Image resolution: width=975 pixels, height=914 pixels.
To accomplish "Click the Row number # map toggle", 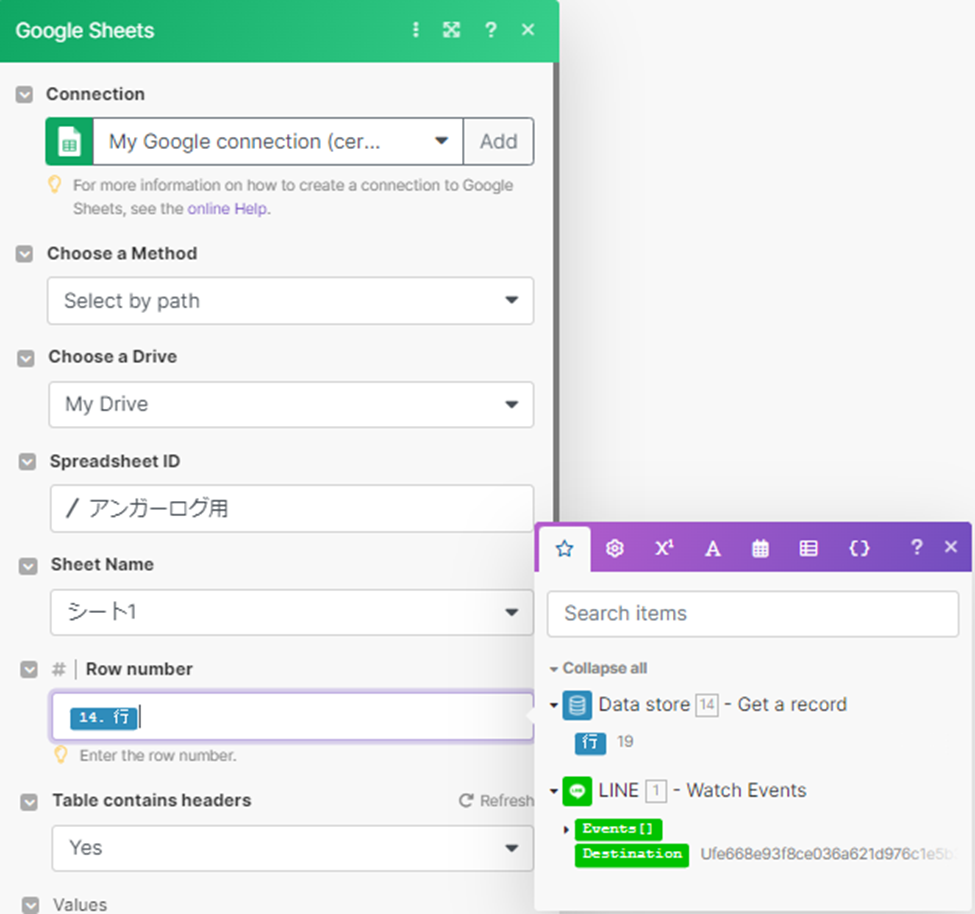I will point(58,670).
